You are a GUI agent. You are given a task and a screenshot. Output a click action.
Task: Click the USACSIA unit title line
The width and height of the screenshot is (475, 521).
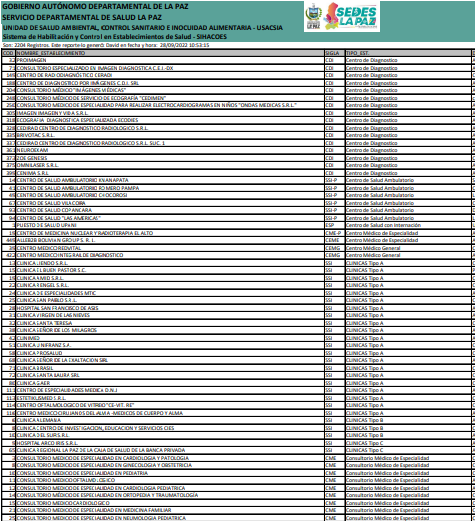point(143,28)
